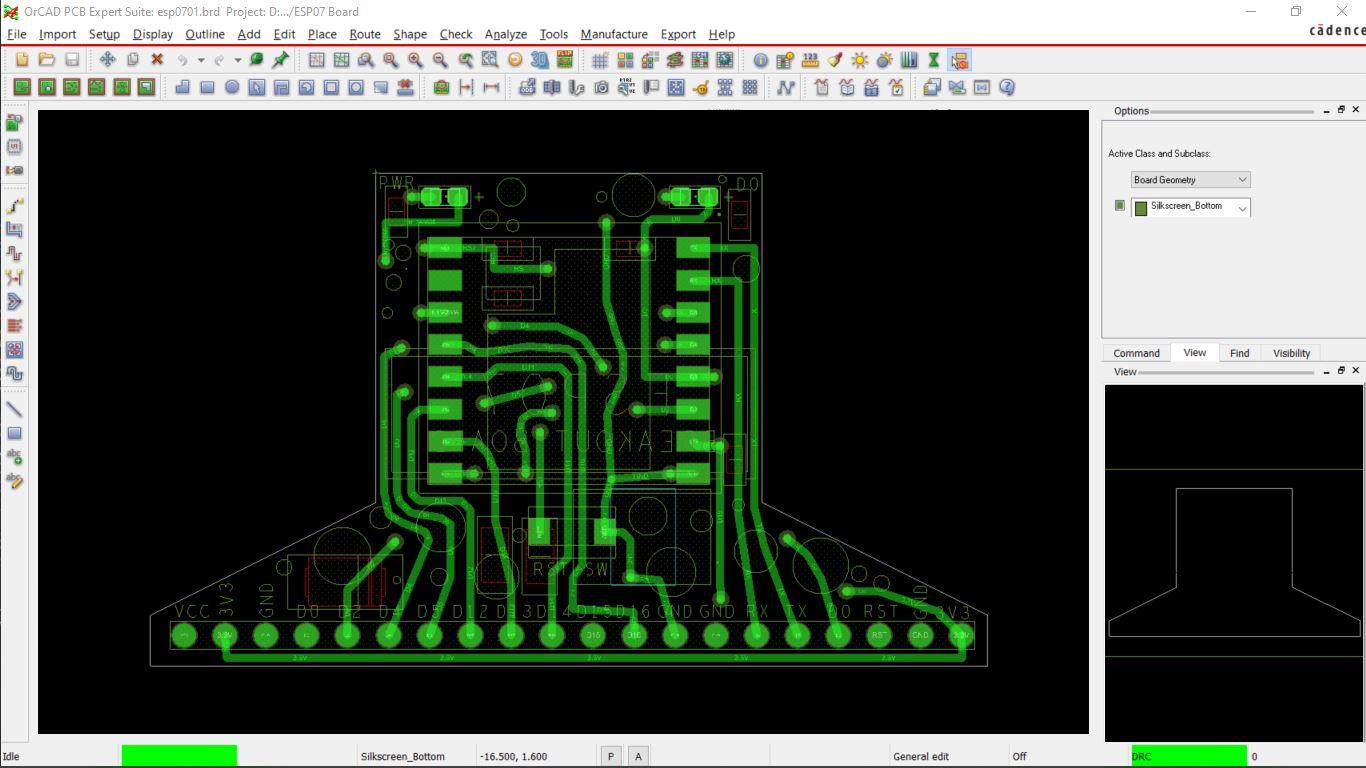Select the add rectangle shape icon
Viewport: 1366px width, 768px height.
point(207,87)
